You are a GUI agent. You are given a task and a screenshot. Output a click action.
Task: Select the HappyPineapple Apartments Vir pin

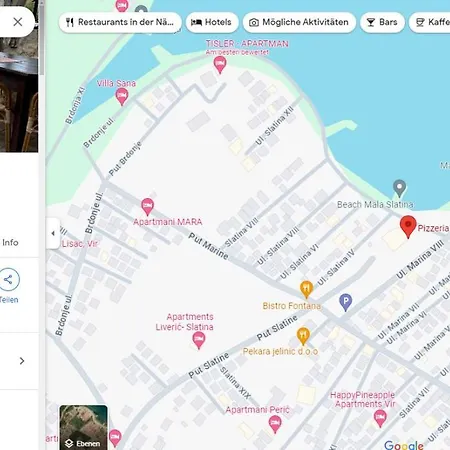coord(380,418)
